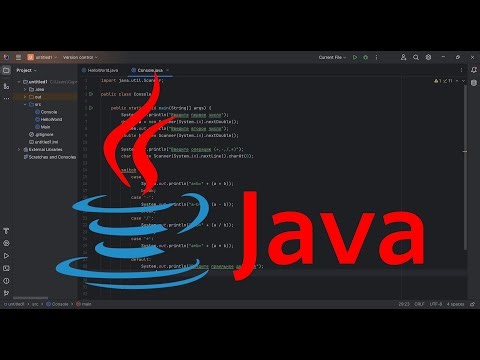Switch to the Console.java tab

[147, 70]
